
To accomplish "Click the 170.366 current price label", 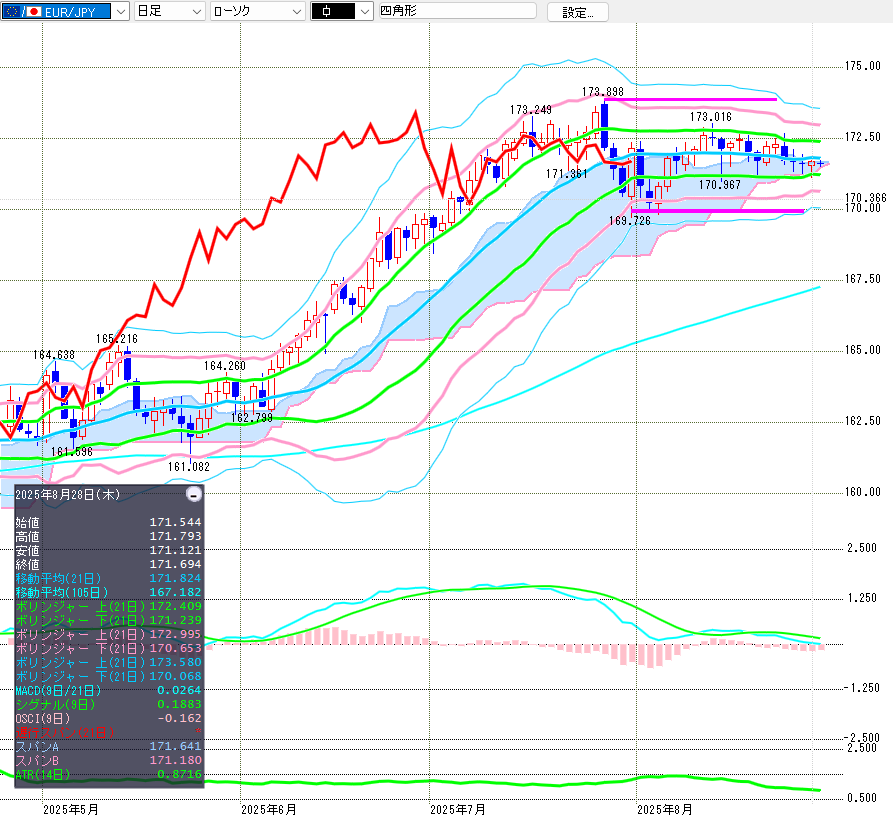I will coord(866,198).
